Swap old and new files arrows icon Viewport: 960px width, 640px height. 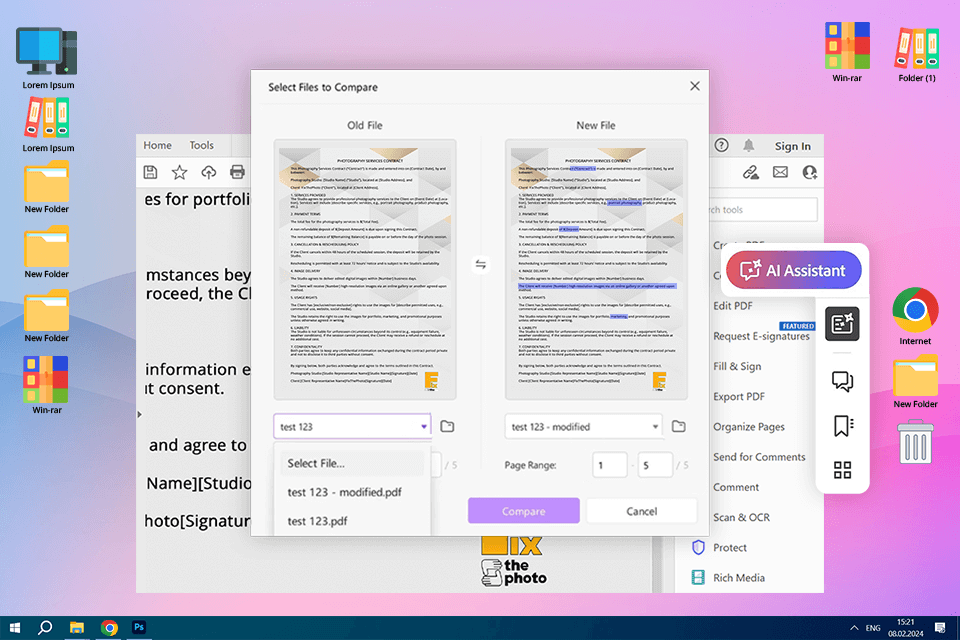481,264
